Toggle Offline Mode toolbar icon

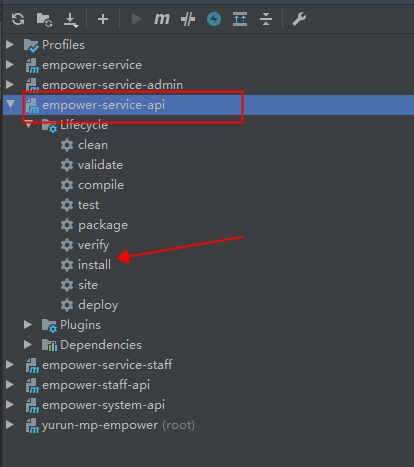[x=188, y=19]
